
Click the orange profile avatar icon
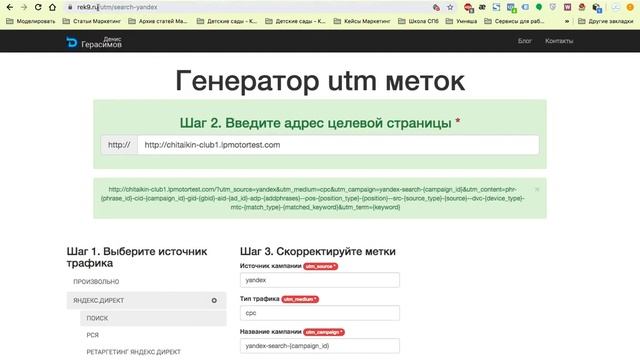pos(630,7)
